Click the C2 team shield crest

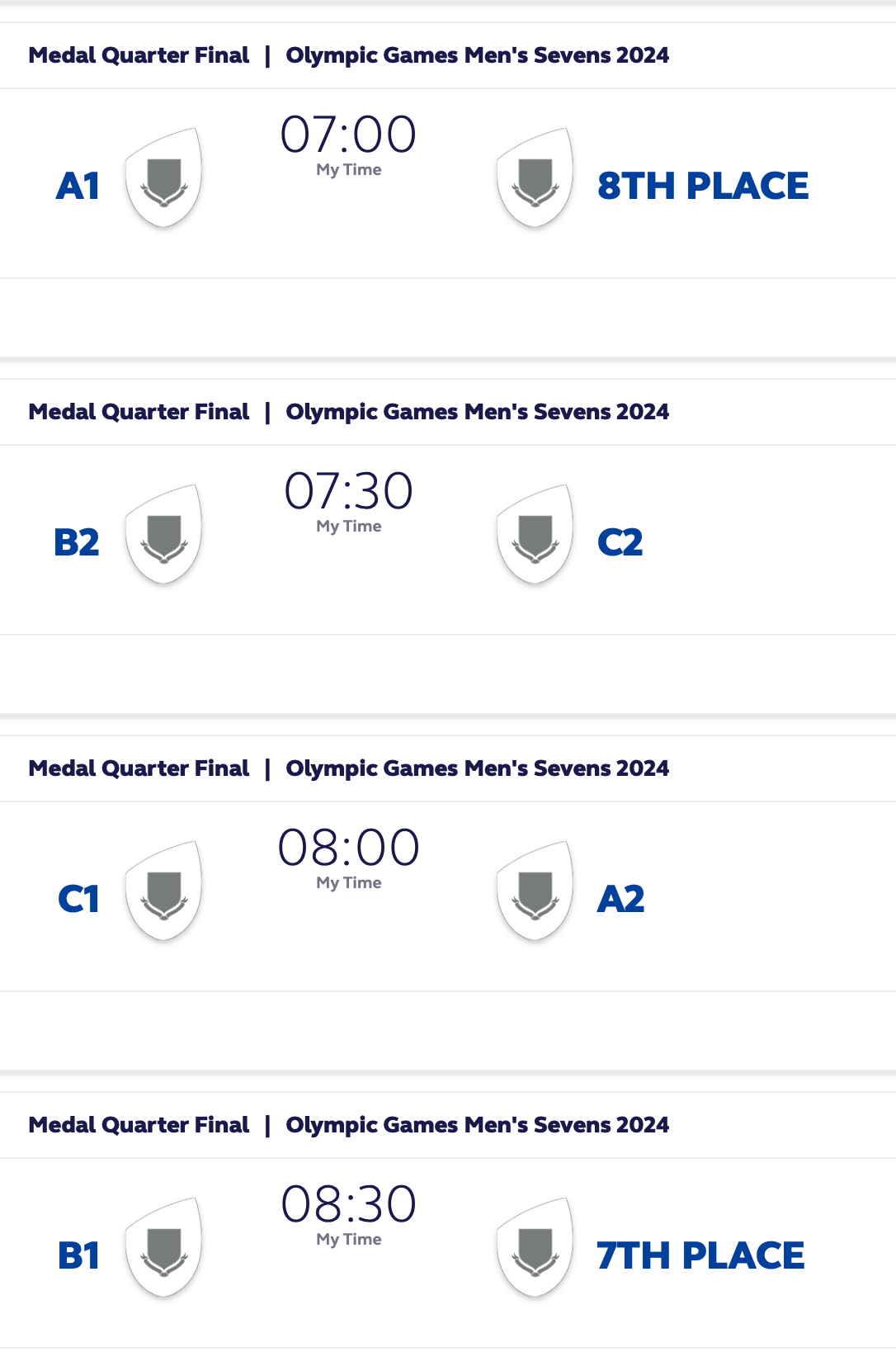pos(535,534)
